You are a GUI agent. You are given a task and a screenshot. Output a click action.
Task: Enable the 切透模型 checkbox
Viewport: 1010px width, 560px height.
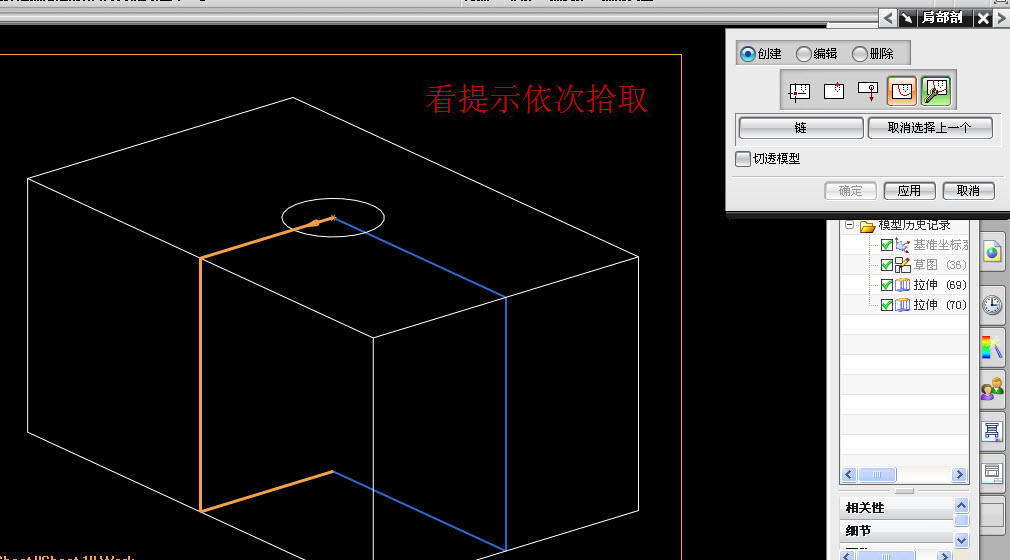(743, 159)
